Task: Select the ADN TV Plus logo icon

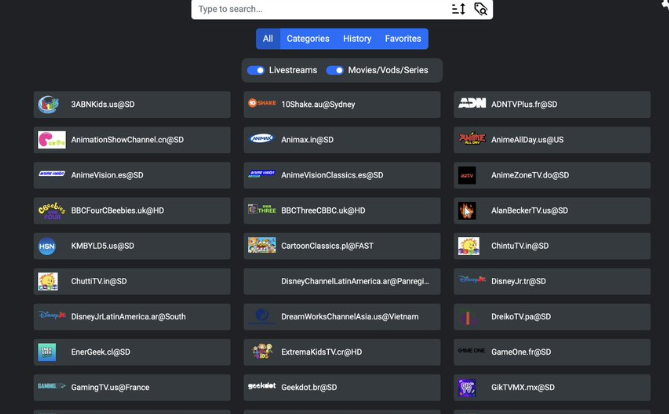Action: point(471,104)
